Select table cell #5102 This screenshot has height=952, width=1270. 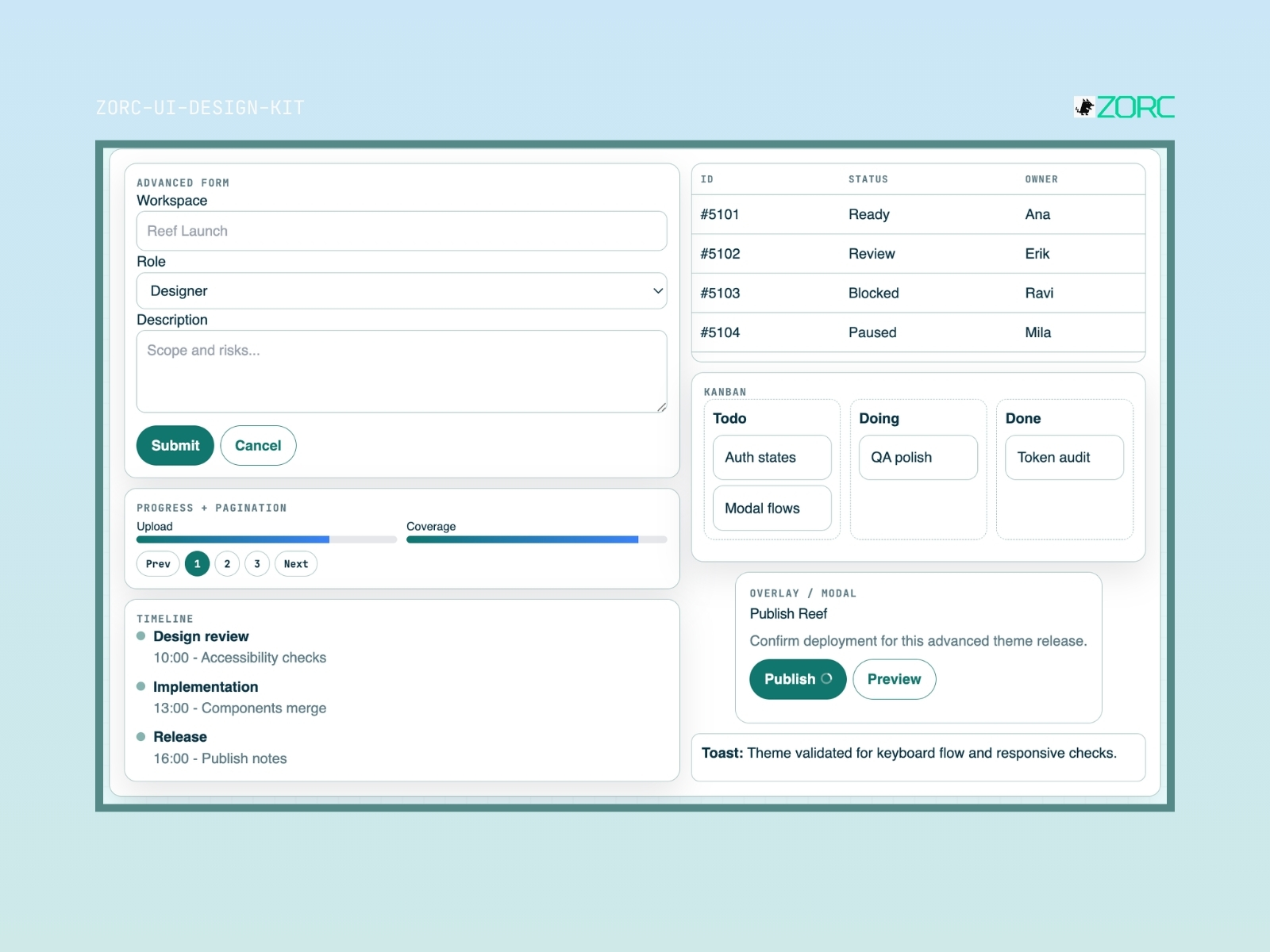pyautogui.click(x=720, y=254)
